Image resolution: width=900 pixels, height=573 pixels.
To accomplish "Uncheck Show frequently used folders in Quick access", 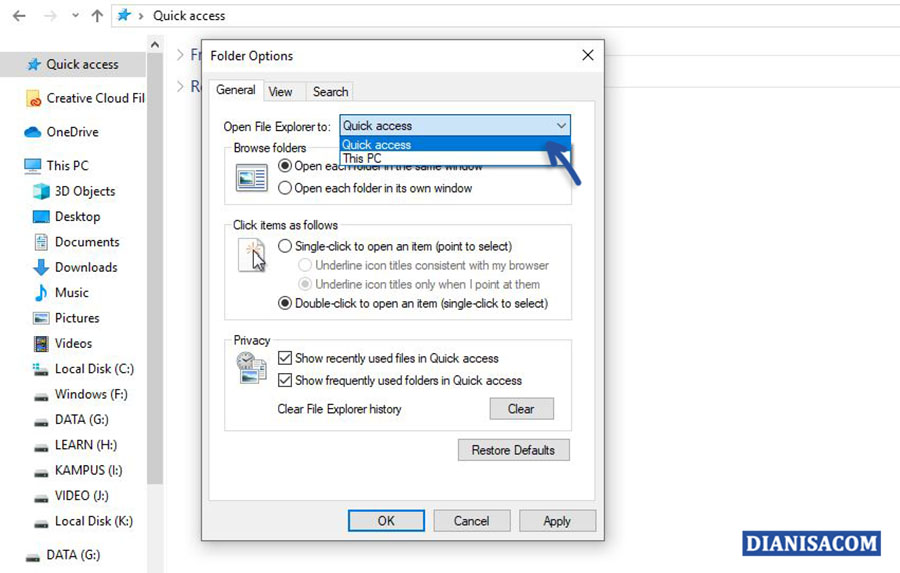I will click(x=285, y=380).
